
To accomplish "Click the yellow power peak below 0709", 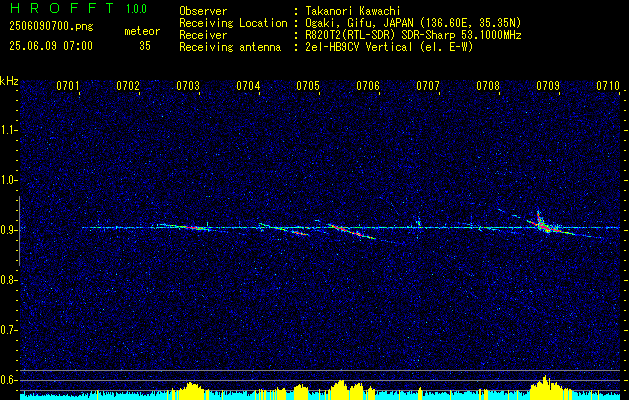I will tap(545, 388).
